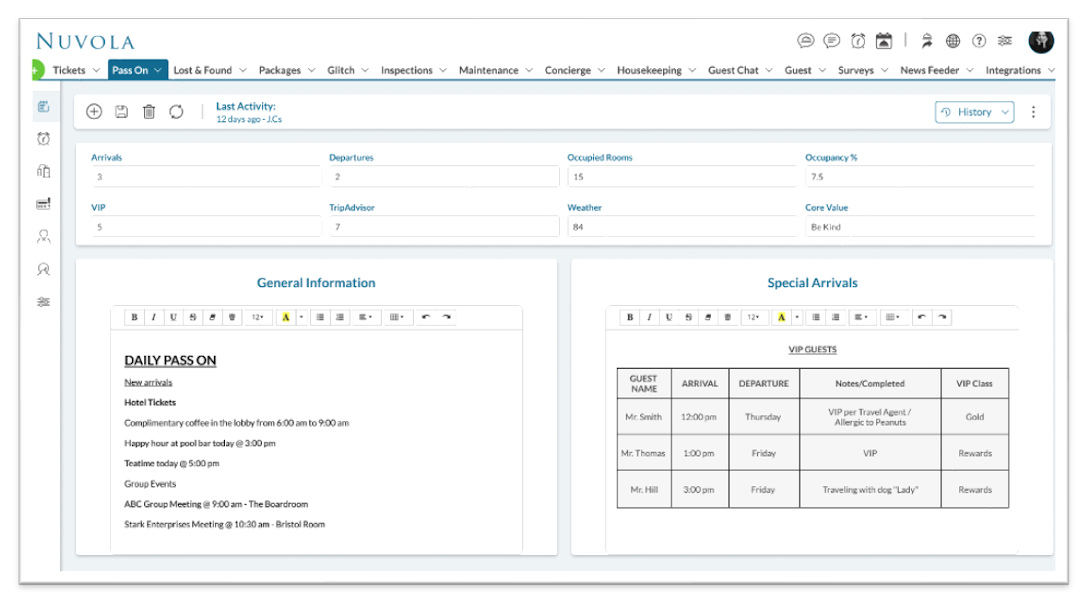This screenshot has width=1089, height=602.
Task: Open the News Feeder menu
Action: click(937, 70)
